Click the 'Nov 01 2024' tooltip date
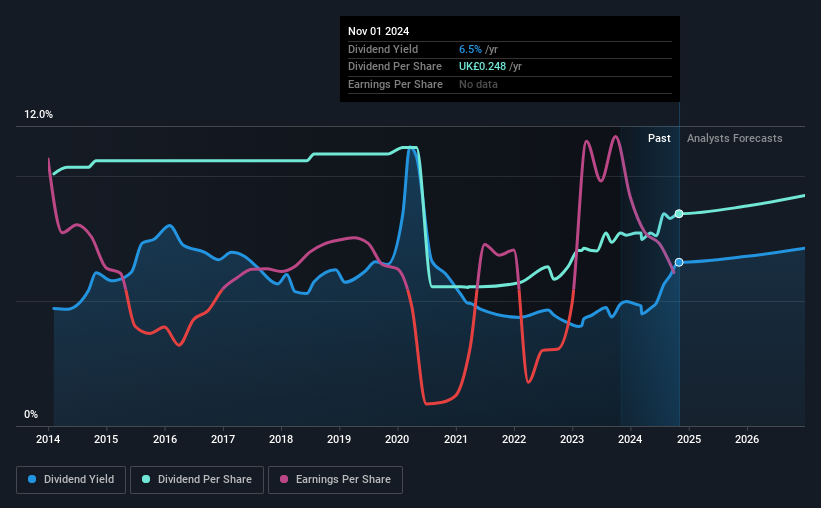This screenshot has width=821, height=508. [379, 31]
